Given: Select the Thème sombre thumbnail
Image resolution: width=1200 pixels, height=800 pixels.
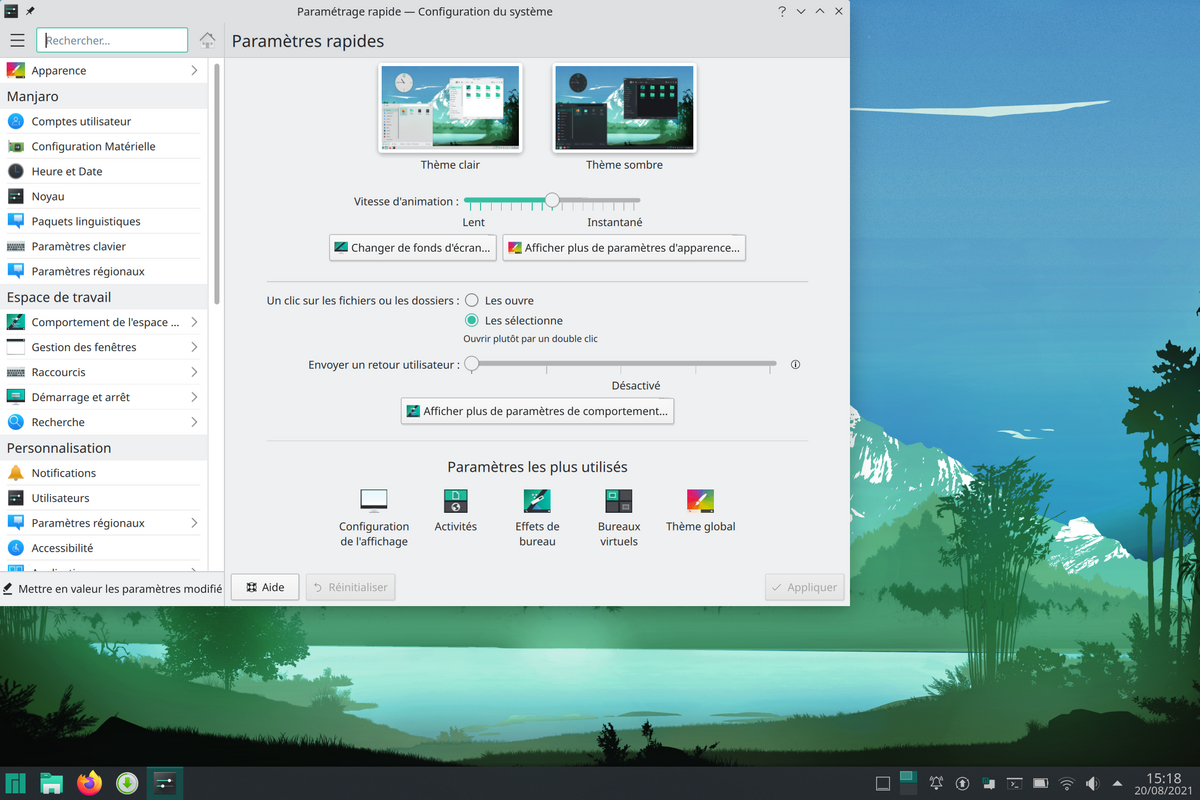Looking at the screenshot, I should point(625,109).
